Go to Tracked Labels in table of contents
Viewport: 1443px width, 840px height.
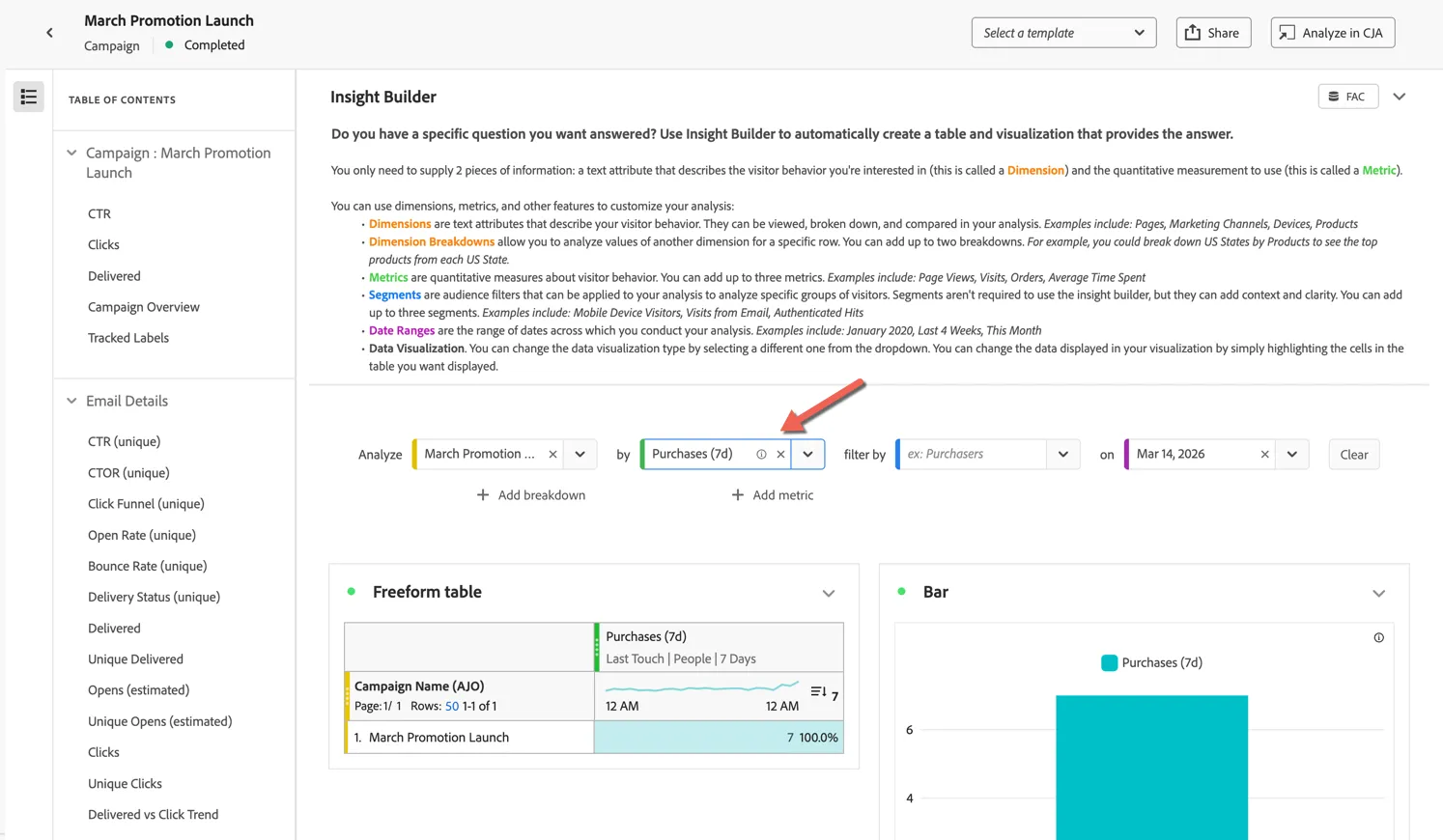tap(128, 338)
